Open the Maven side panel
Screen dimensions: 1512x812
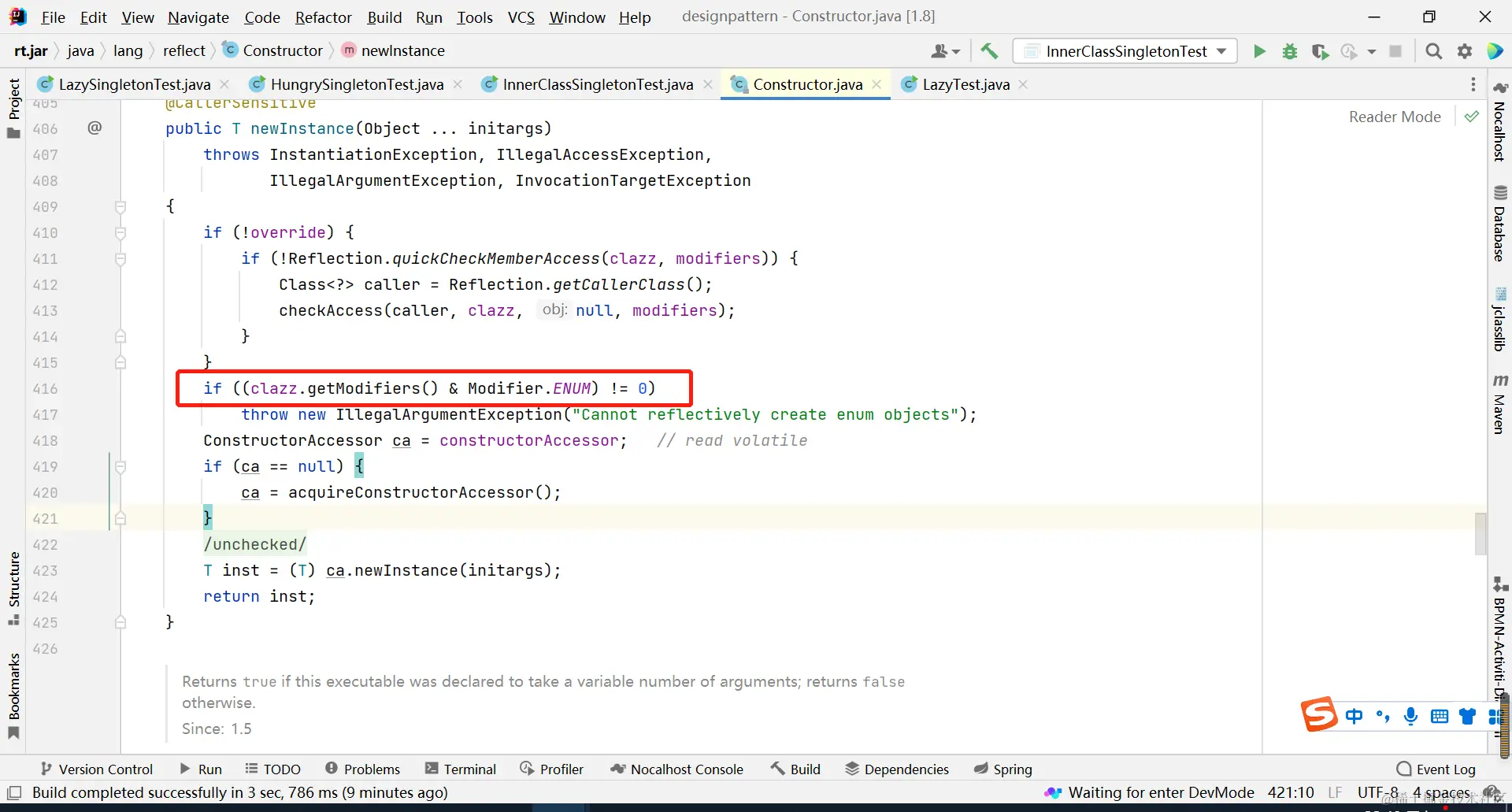click(x=1500, y=404)
